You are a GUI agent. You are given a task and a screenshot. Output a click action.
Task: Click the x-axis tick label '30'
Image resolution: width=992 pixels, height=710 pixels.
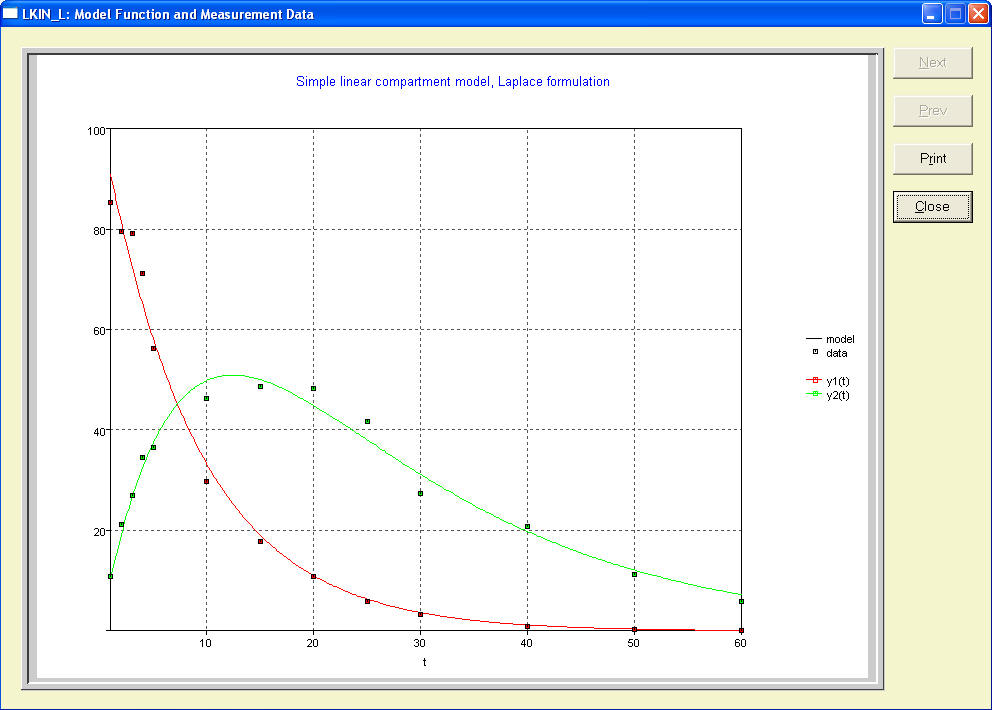[420, 645]
